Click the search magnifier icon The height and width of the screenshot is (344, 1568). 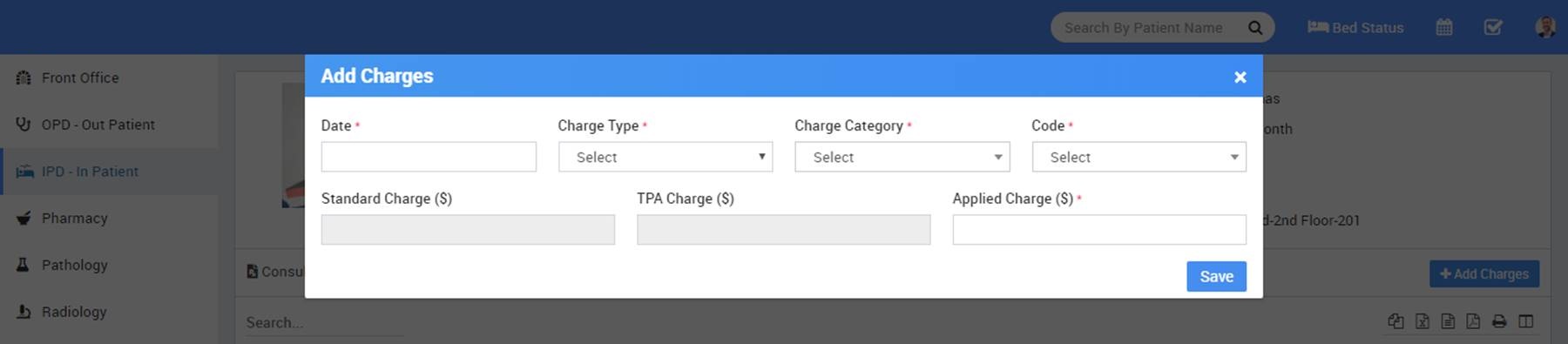tap(1255, 27)
